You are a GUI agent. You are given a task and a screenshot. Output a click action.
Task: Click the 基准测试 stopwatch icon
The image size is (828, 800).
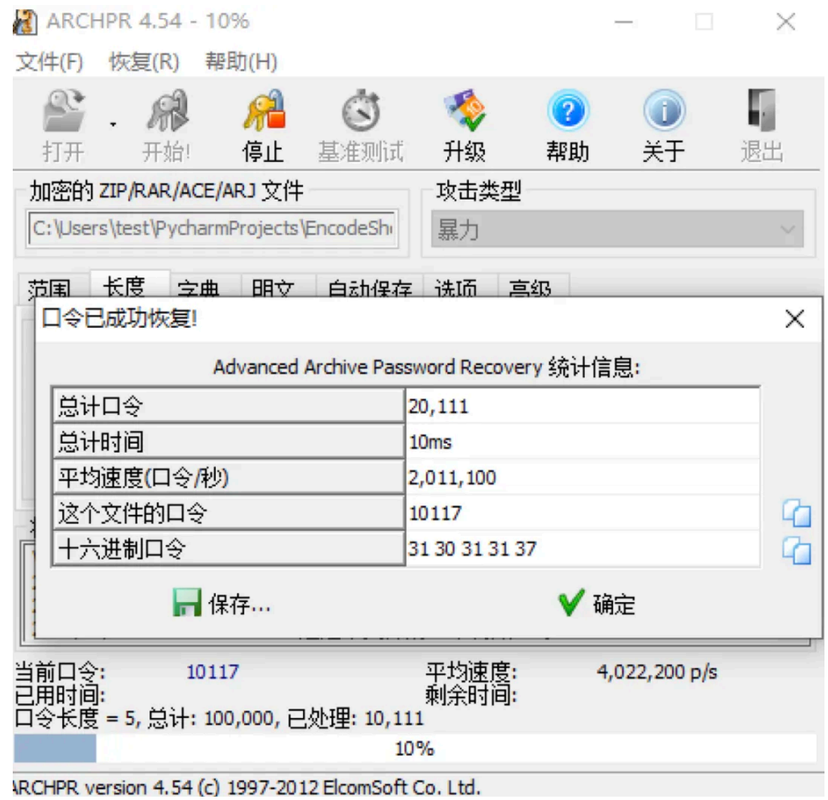[361, 110]
